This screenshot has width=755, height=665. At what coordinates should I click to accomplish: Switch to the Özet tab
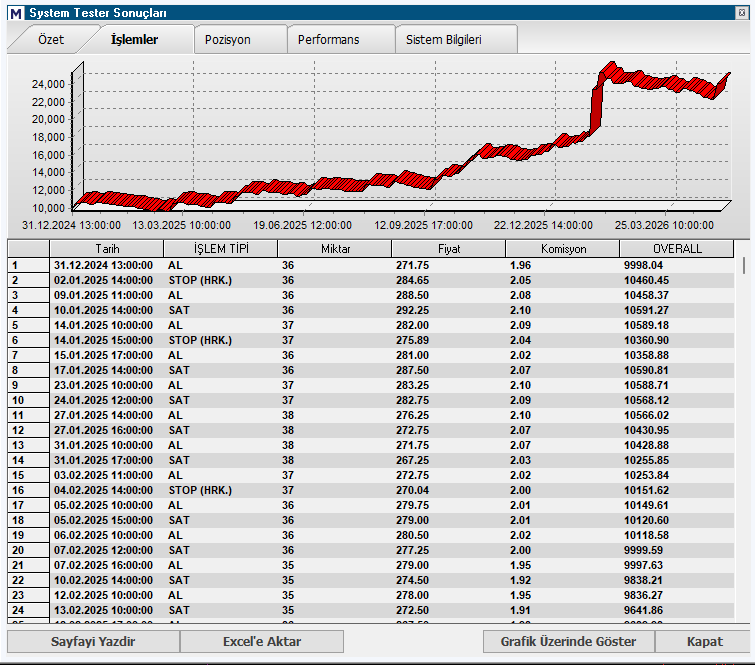pyautogui.click(x=51, y=39)
